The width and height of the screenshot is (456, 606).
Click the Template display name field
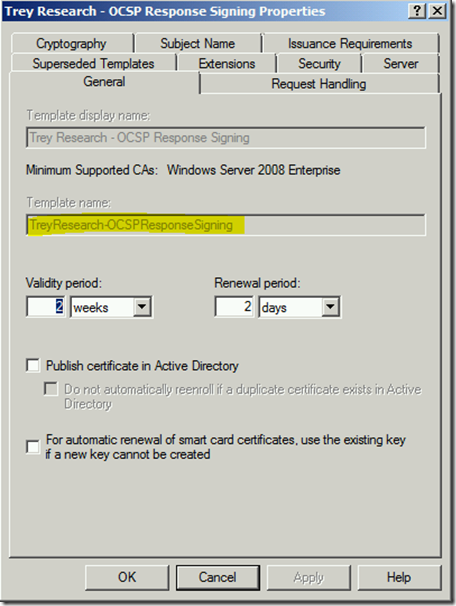[x=226, y=138]
